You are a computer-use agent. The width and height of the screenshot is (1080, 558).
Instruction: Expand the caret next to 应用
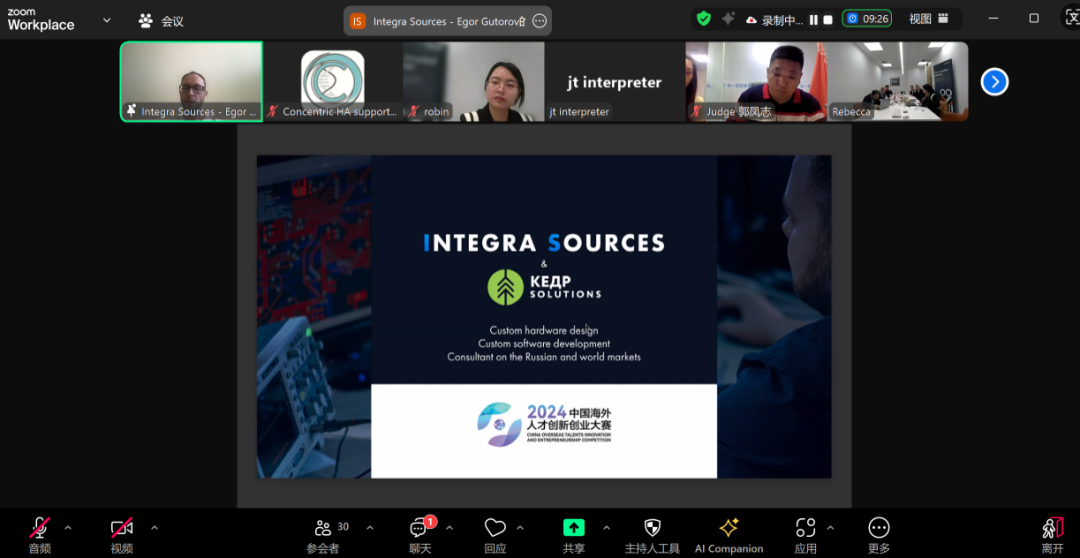click(x=830, y=528)
